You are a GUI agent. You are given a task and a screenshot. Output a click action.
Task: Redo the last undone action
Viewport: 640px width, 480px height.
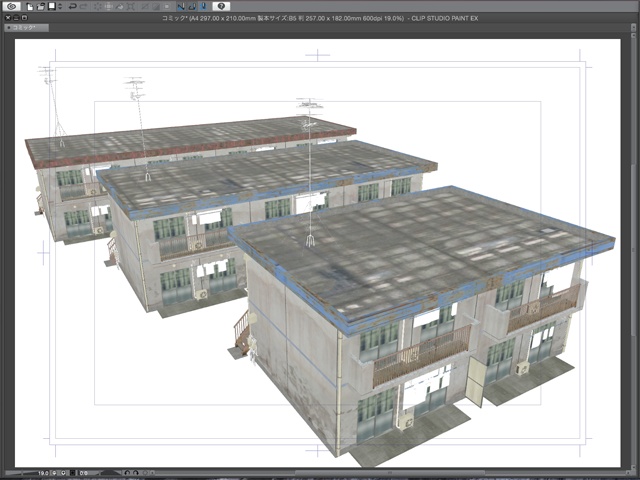pyautogui.click(x=83, y=6)
